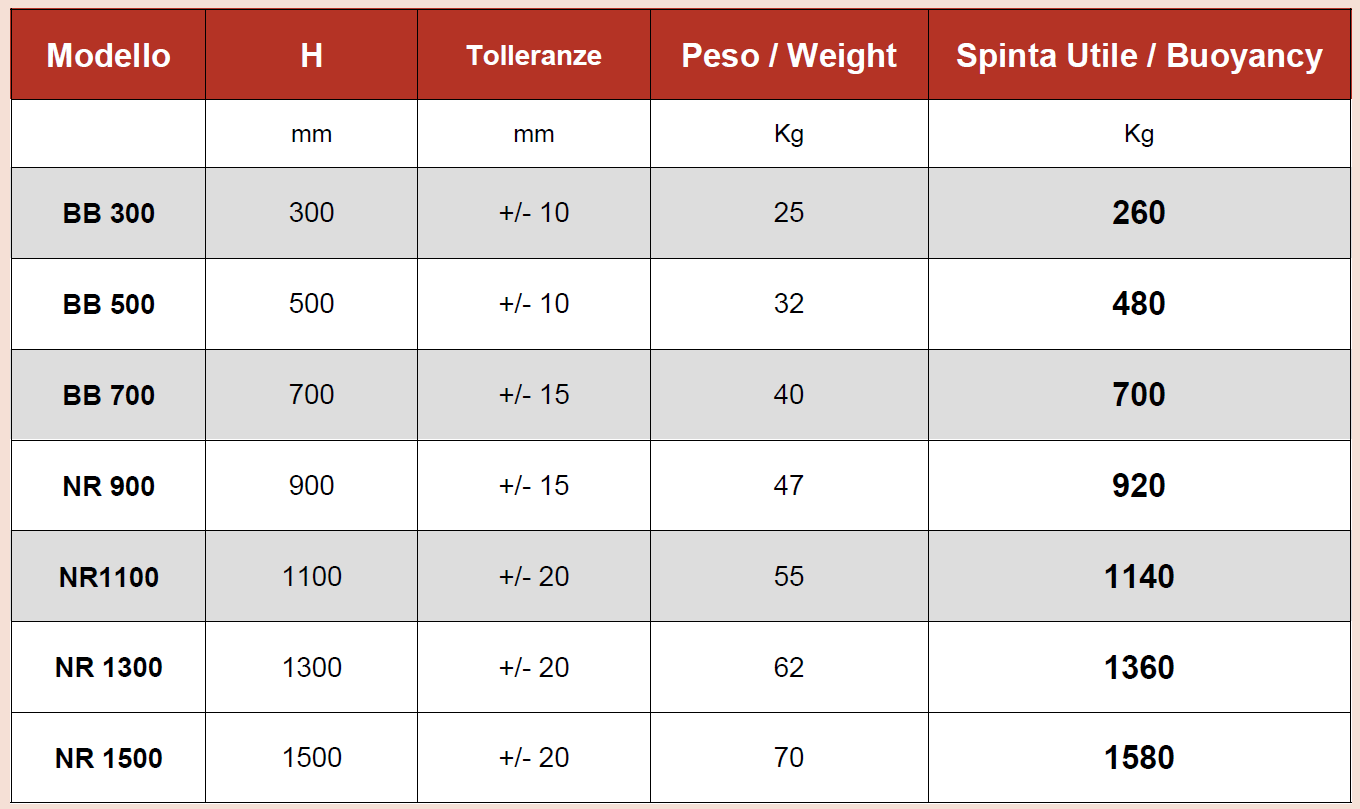Click the BB 700 tolerance +/- 15
The width and height of the screenshot is (1360, 809).
click(x=534, y=395)
